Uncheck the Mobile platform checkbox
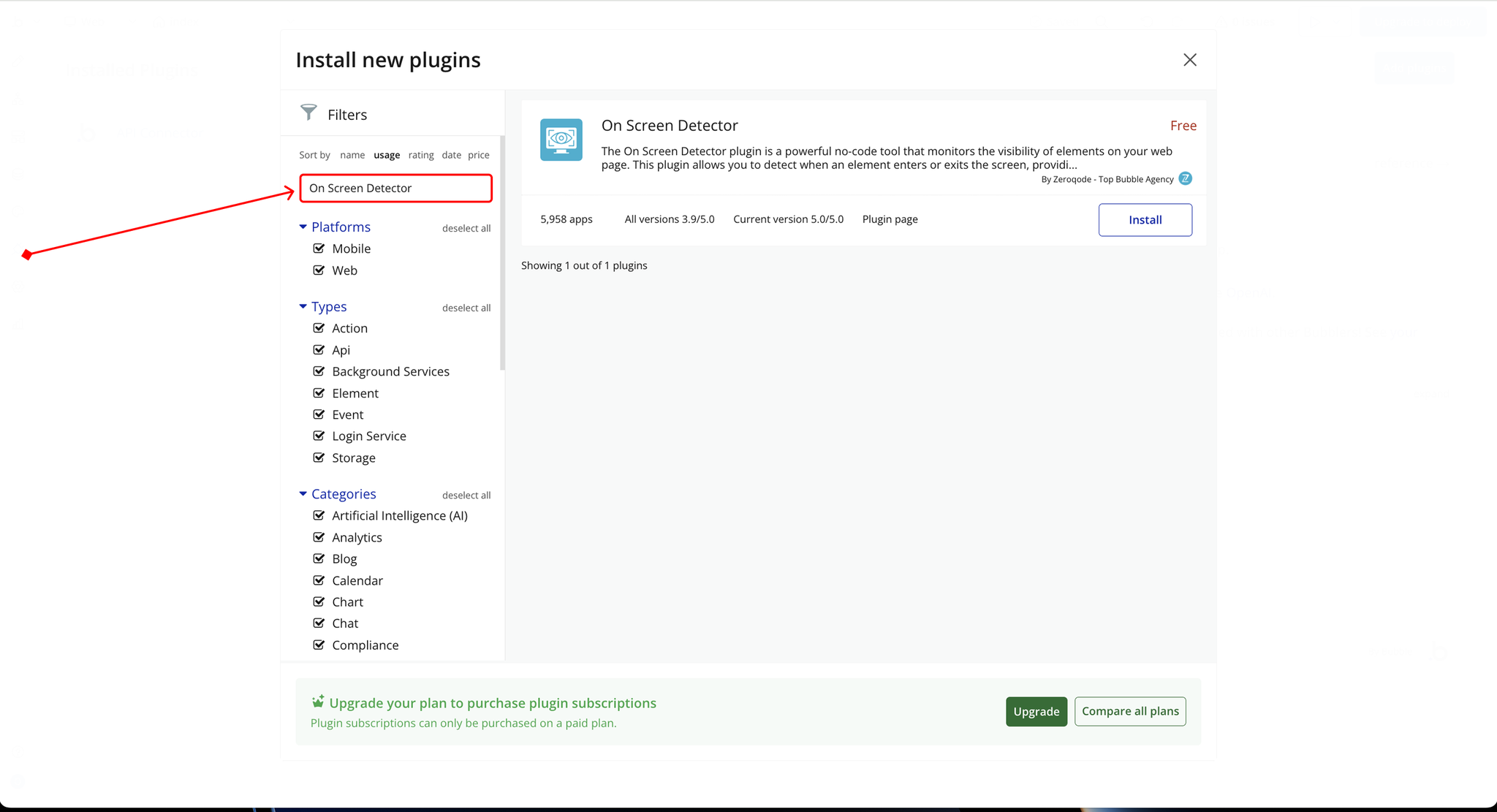 pyautogui.click(x=319, y=248)
